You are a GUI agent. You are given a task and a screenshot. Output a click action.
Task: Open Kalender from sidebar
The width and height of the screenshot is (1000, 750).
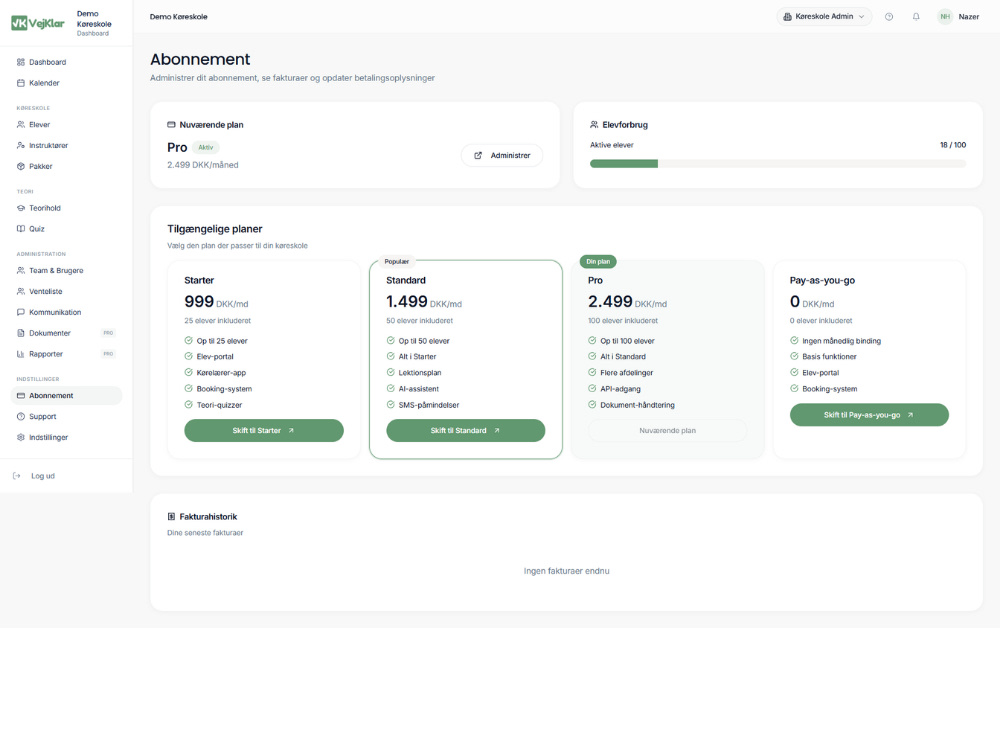pyautogui.click(x=66, y=83)
